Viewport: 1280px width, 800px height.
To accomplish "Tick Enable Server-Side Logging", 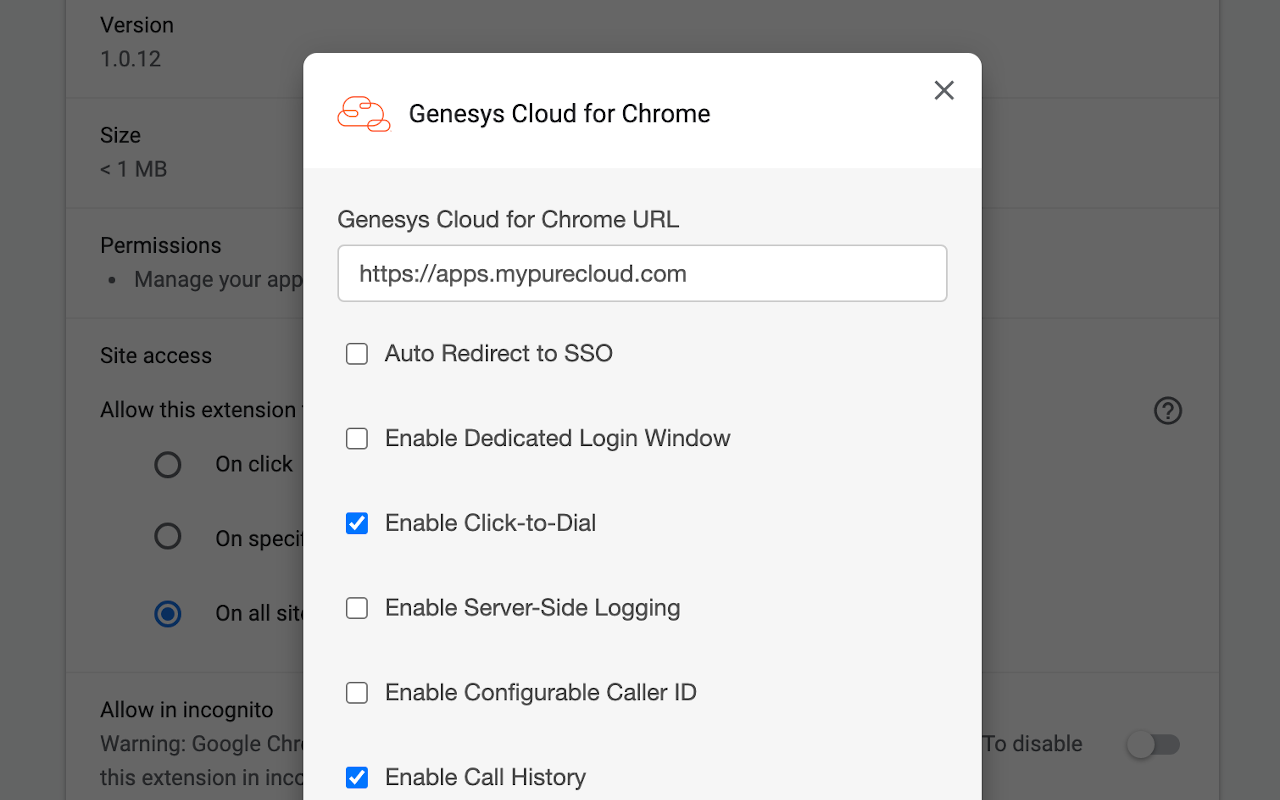I will coord(357,608).
